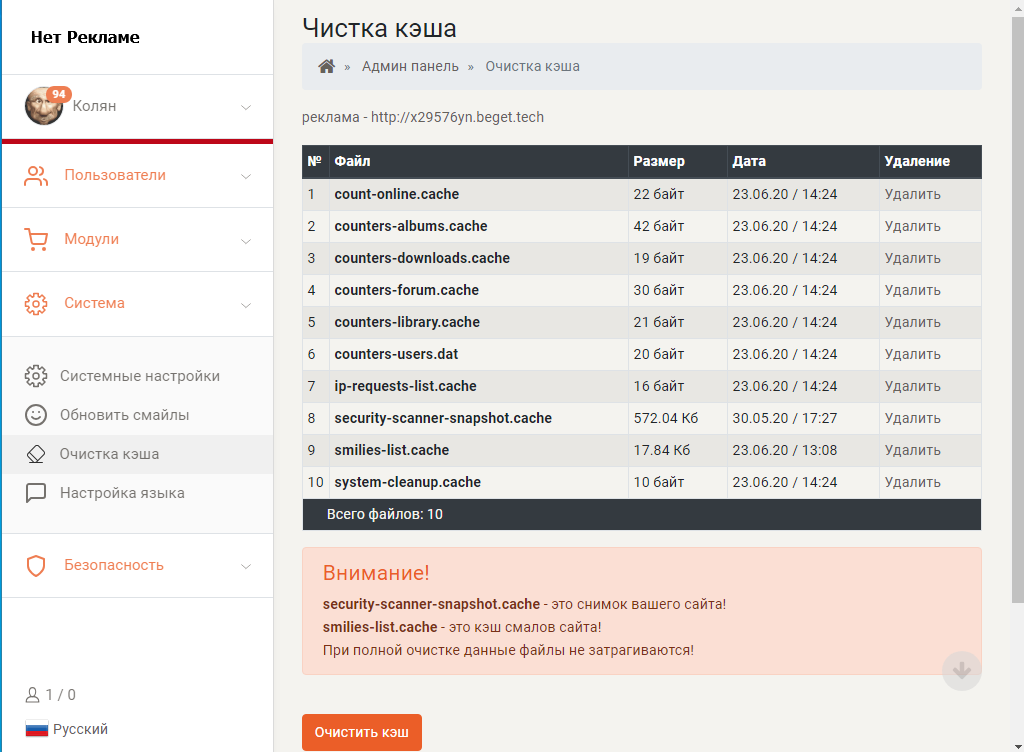Click the smiley face icon for Update smileys
The width and height of the screenshot is (1024, 752).
[36, 415]
